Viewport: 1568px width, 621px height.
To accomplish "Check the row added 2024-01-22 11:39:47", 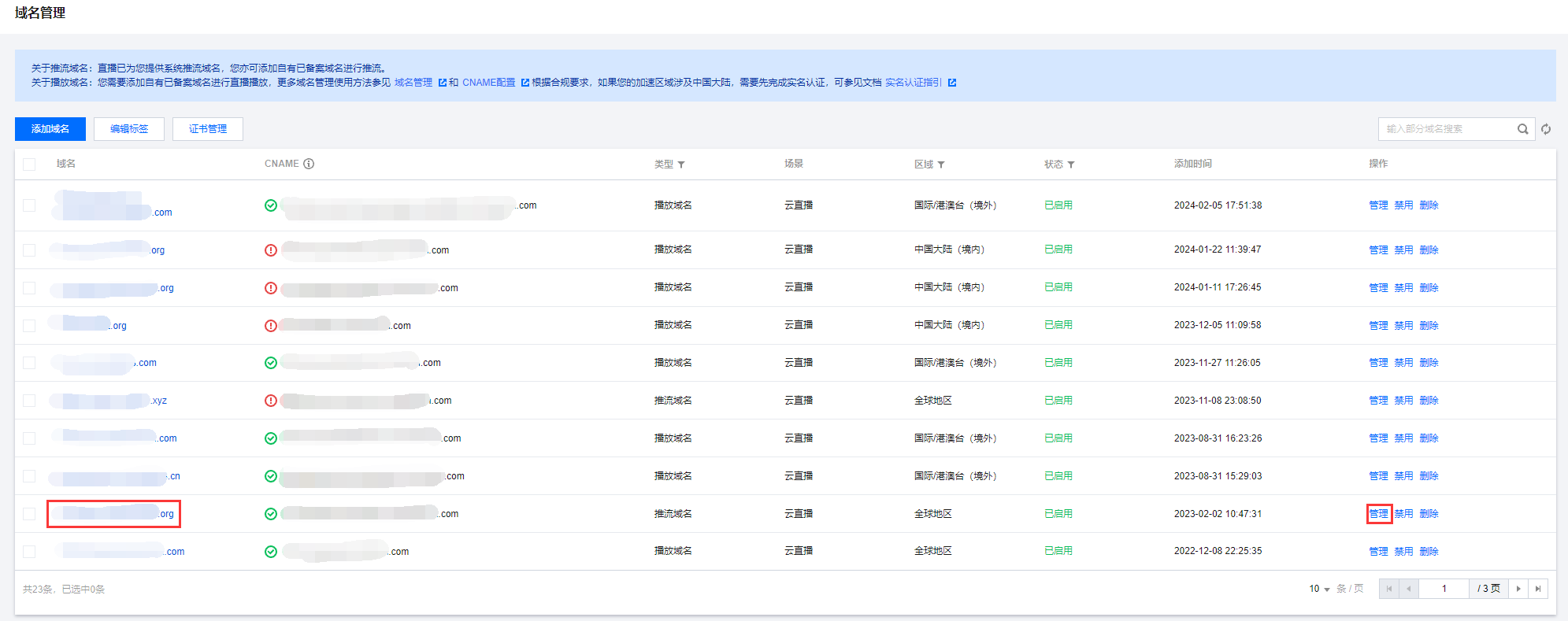I will coord(29,250).
